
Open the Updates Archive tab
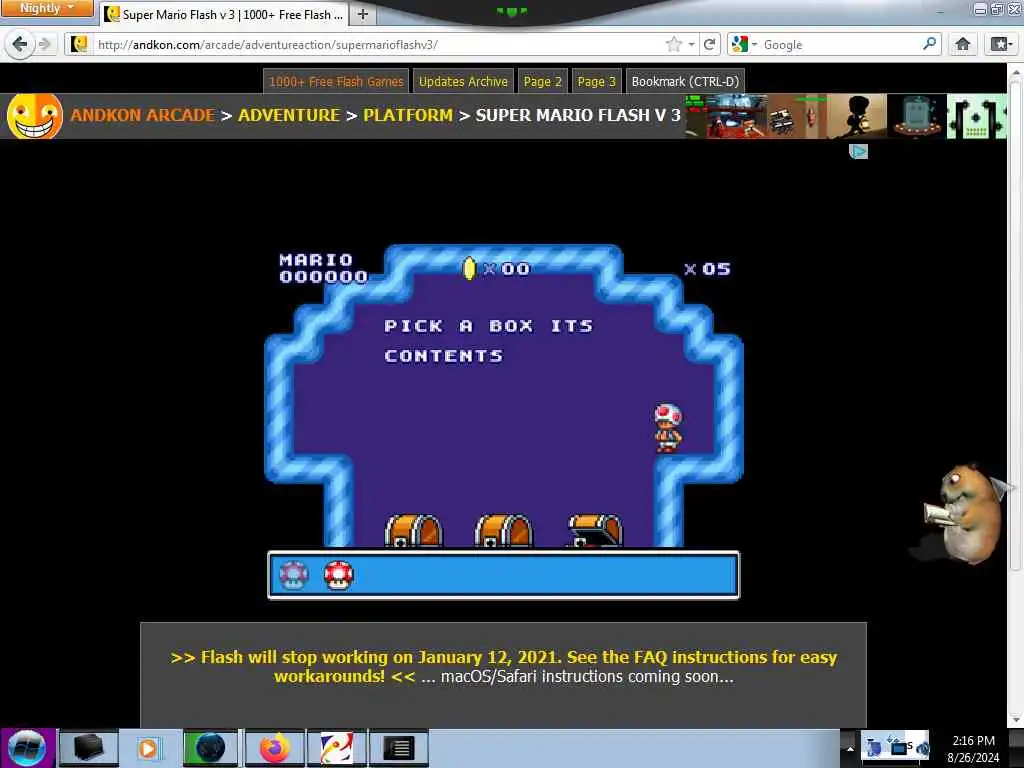pos(463,82)
